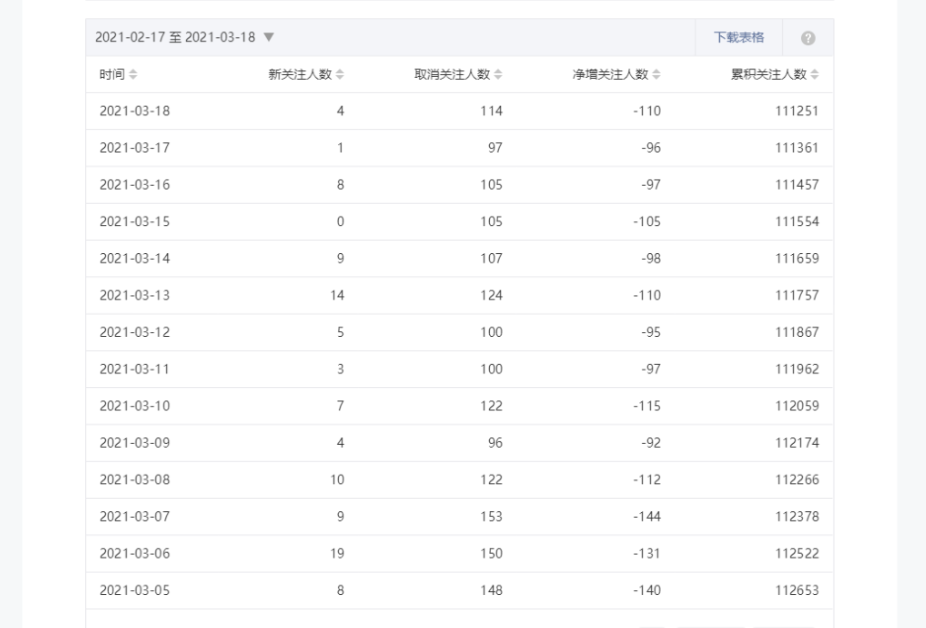Screen dimensions: 926x628
Task: Click the 累积关注人数 header label
Action: pyautogui.click(x=768, y=74)
